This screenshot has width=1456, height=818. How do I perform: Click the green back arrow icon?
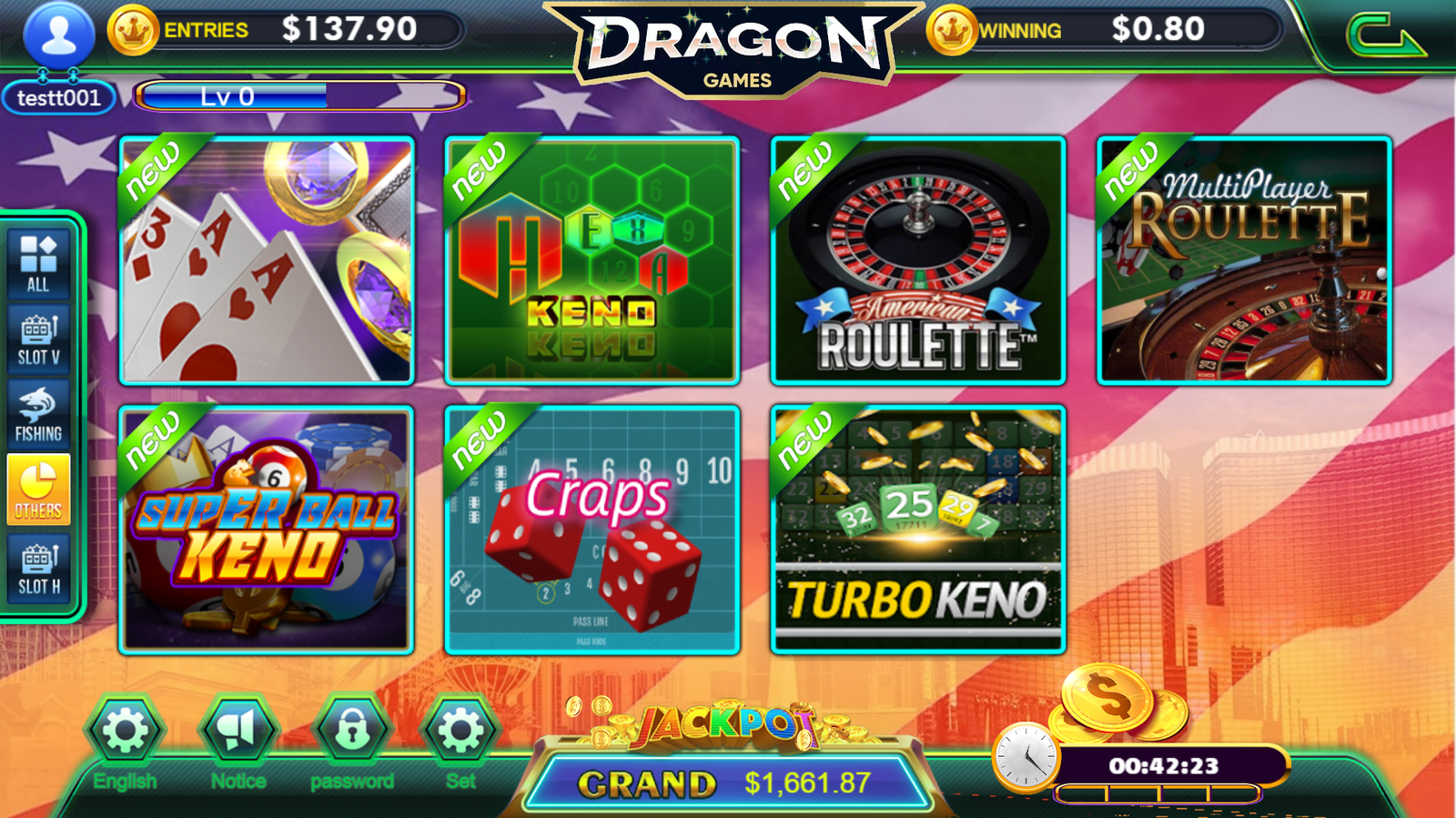(x=1384, y=35)
